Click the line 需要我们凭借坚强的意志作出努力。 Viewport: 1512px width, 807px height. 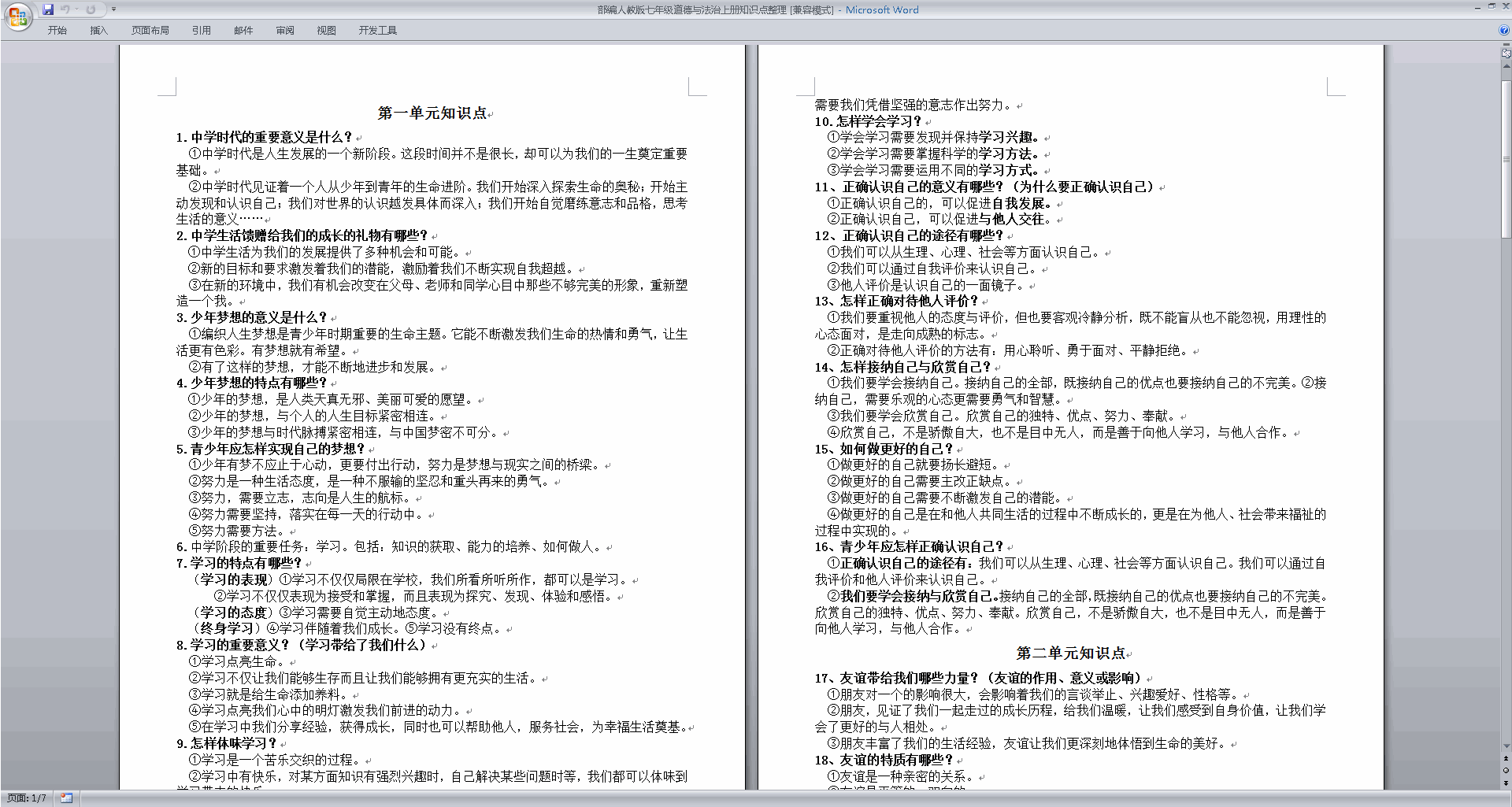[x=914, y=105]
